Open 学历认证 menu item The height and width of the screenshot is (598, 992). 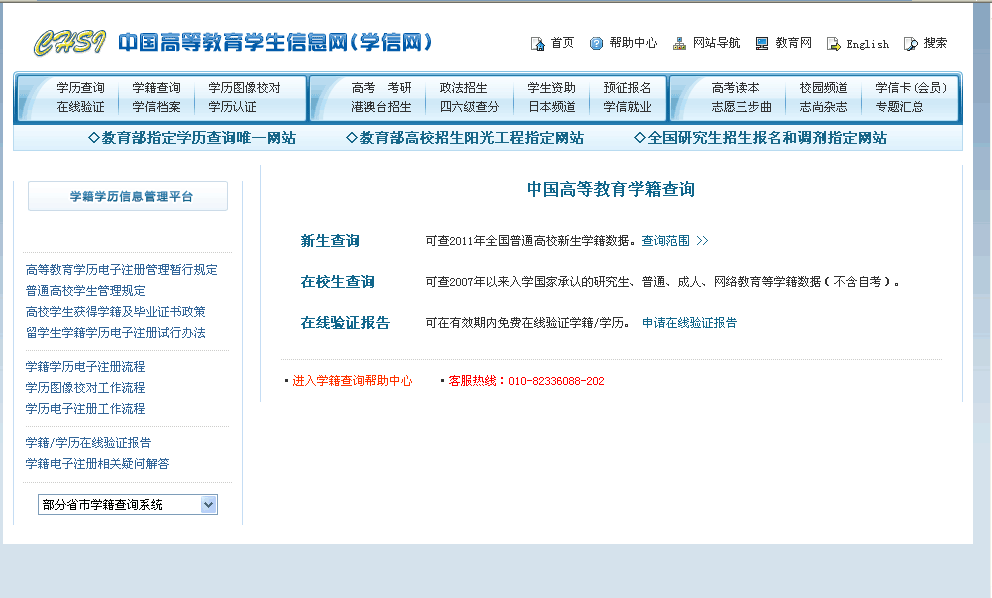coord(232,106)
